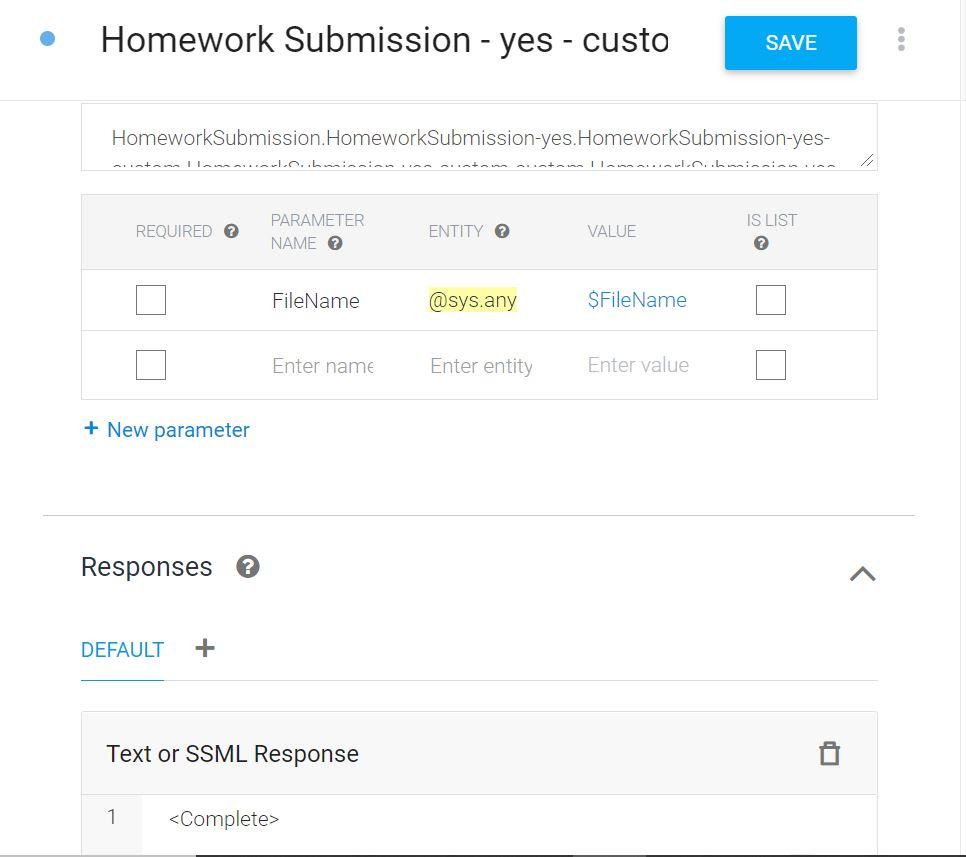This screenshot has height=857, width=966.
Task: Collapse the Responses section chevron
Action: (x=862, y=574)
